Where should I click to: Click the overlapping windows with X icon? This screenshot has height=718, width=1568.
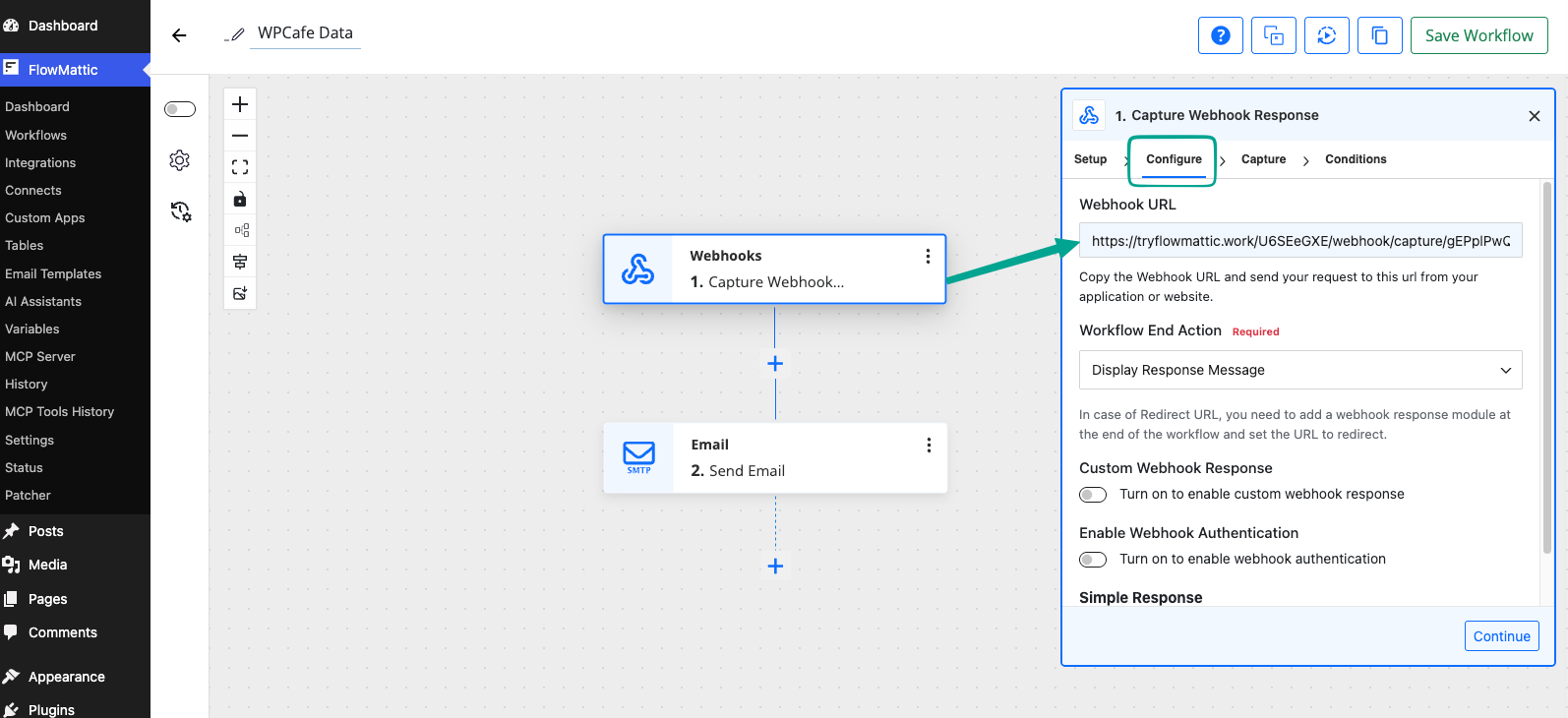point(1274,35)
